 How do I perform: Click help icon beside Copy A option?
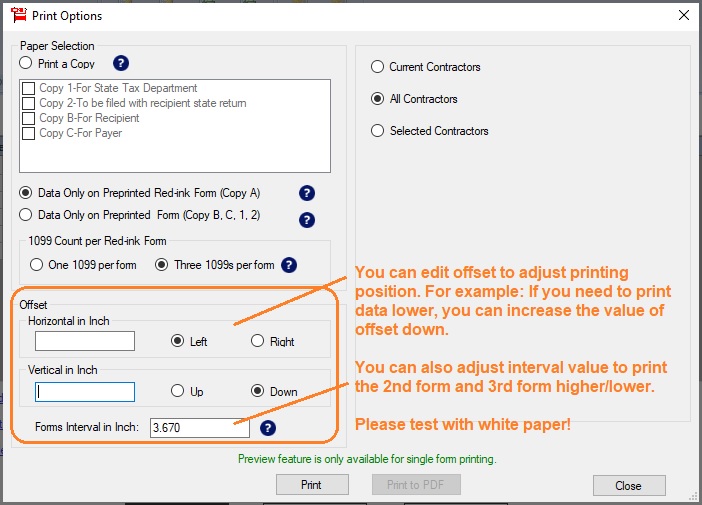307,193
